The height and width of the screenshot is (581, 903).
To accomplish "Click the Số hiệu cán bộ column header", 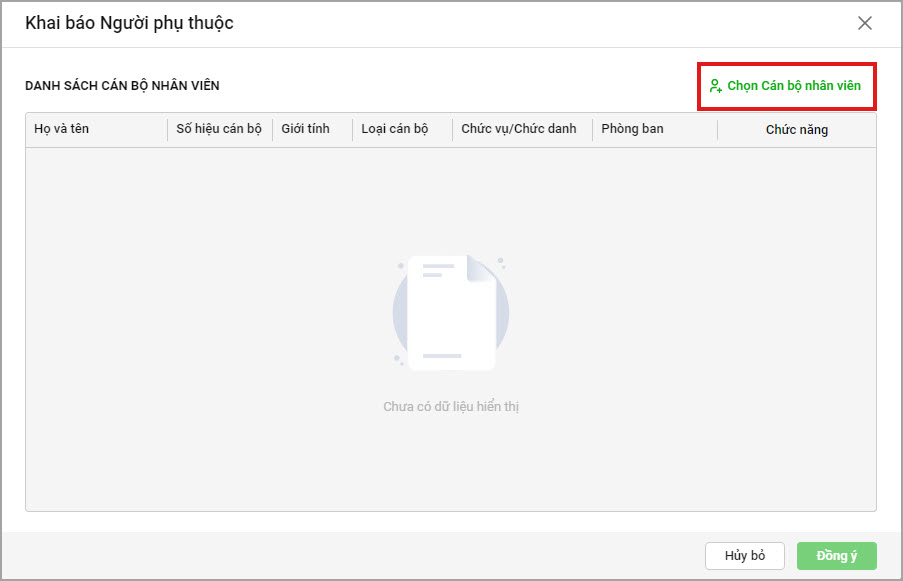I will click(219, 129).
